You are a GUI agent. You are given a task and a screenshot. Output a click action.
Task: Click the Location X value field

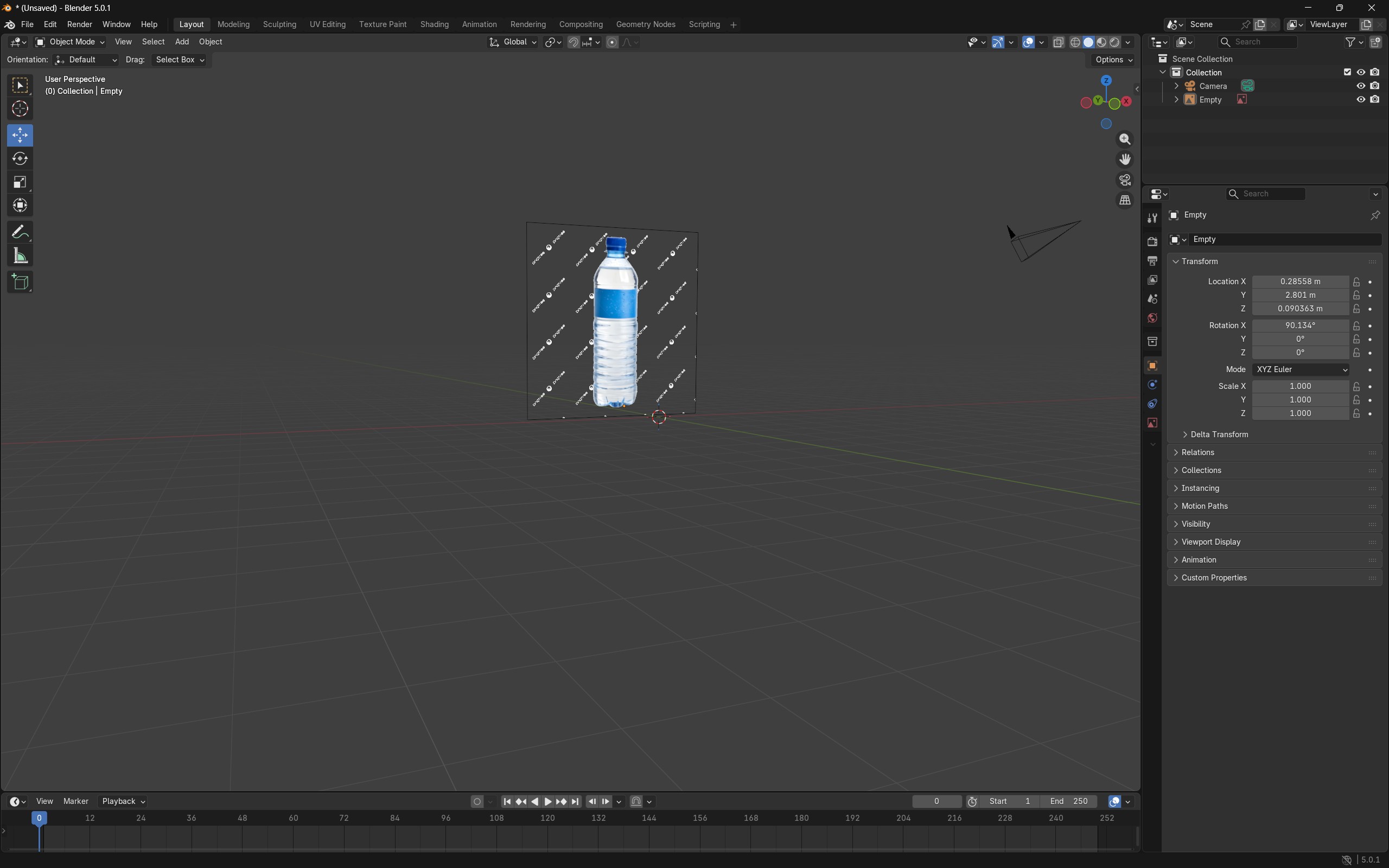point(1300,282)
